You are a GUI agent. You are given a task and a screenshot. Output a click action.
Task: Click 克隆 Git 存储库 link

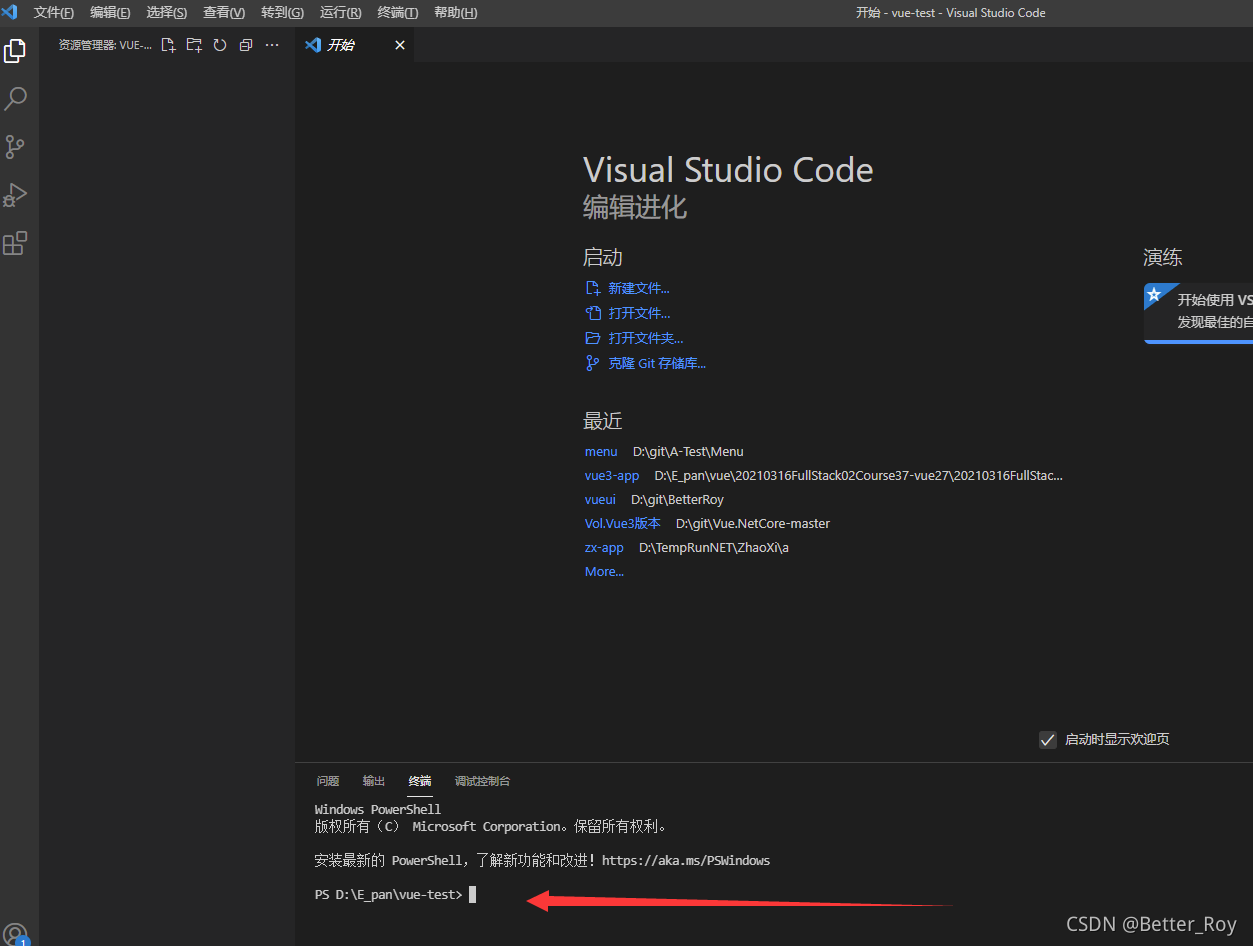(x=657, y=362)
